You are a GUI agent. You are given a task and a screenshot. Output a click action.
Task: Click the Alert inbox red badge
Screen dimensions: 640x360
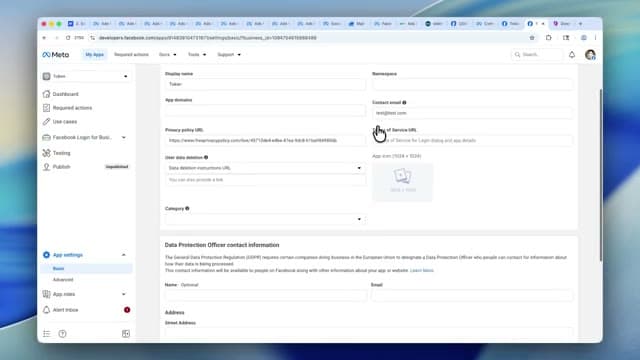click(x=127, y=310)
